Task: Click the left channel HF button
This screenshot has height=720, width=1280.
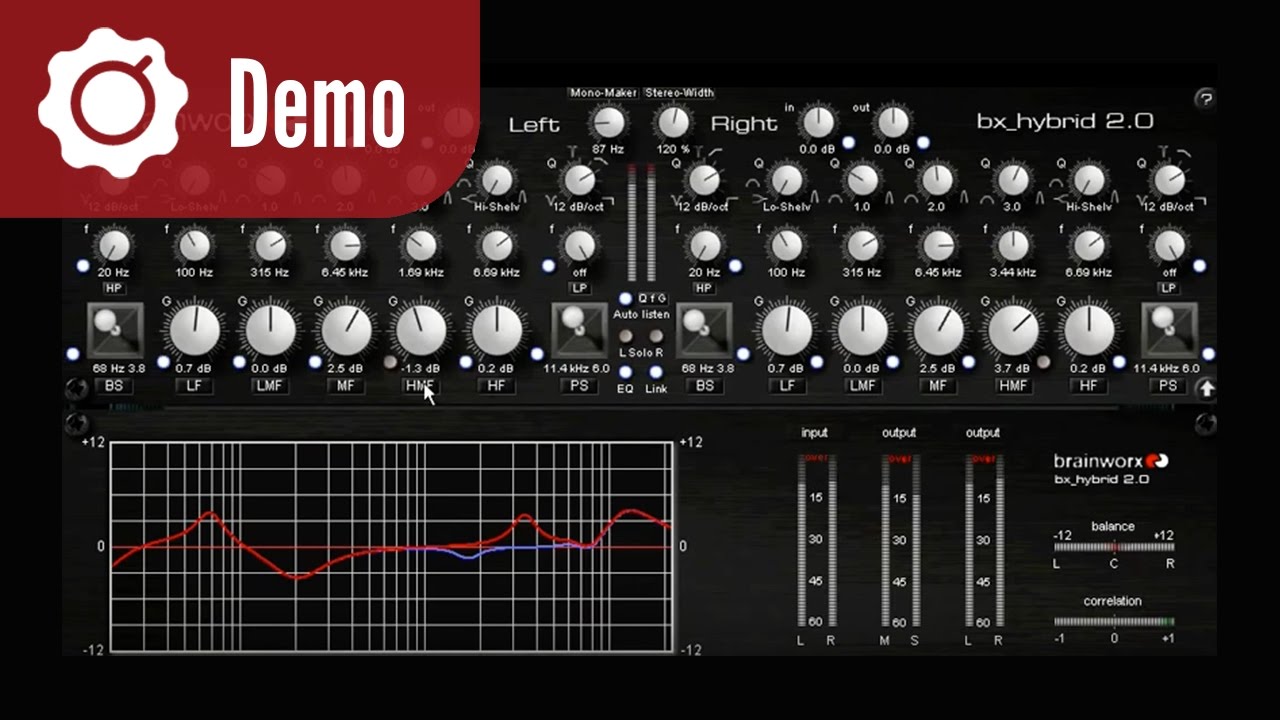Action: tap(497, 386)
